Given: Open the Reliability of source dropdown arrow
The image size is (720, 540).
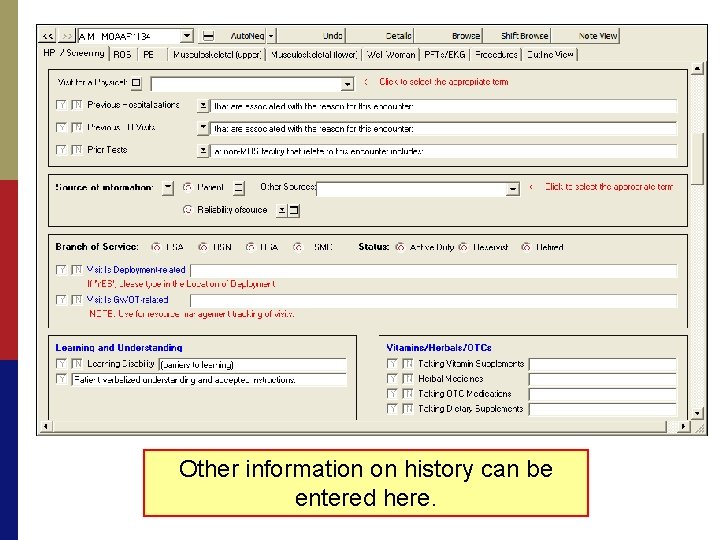Looking at the screenshot, I should (281, 211).
